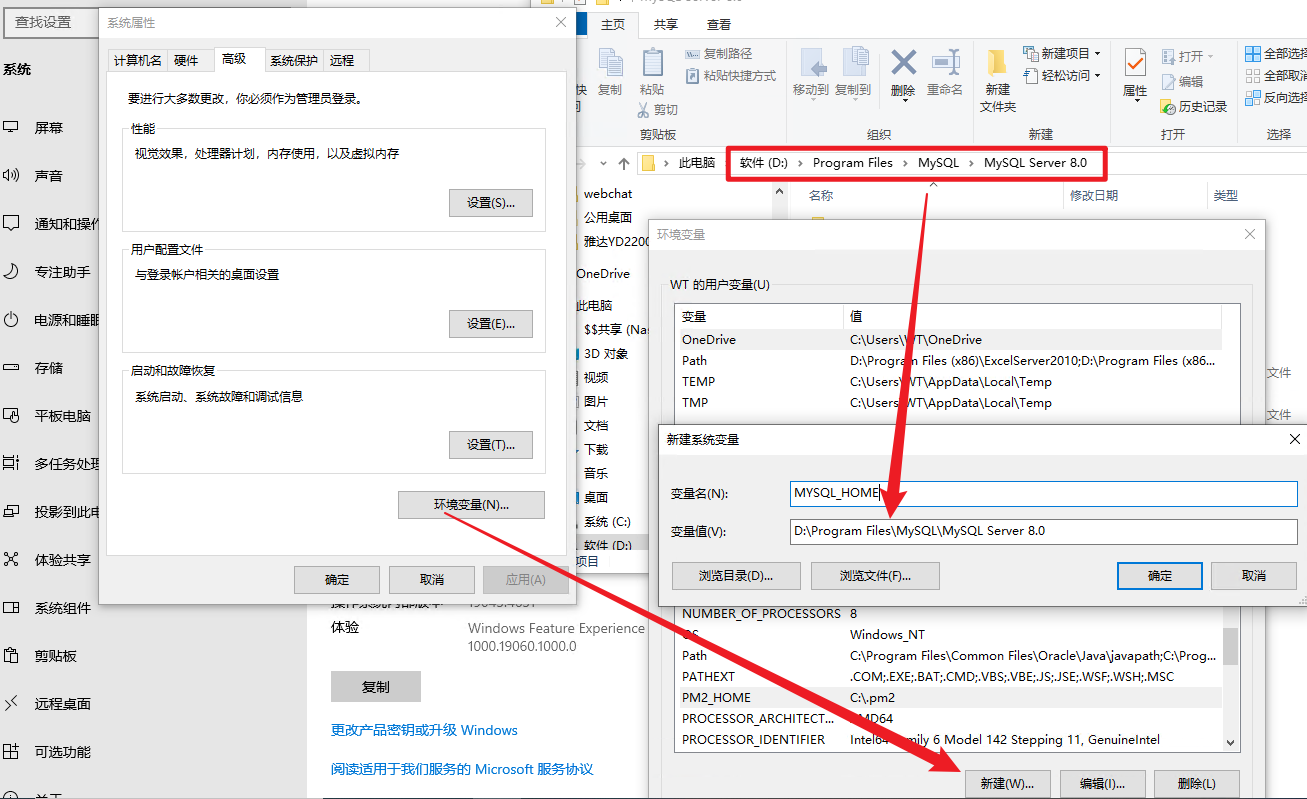
Task: Click the red X Delete icon
Action: click(903, 64)
